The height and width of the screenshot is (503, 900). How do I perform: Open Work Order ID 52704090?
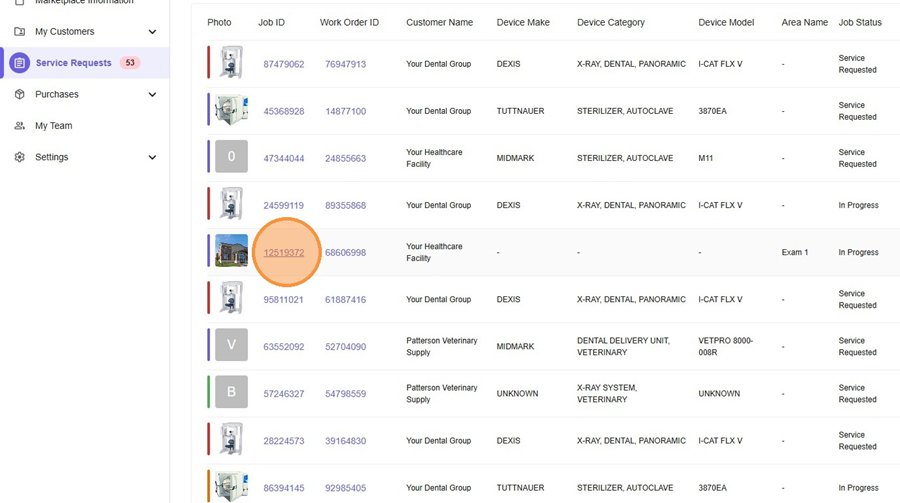[x=345, y=347]
